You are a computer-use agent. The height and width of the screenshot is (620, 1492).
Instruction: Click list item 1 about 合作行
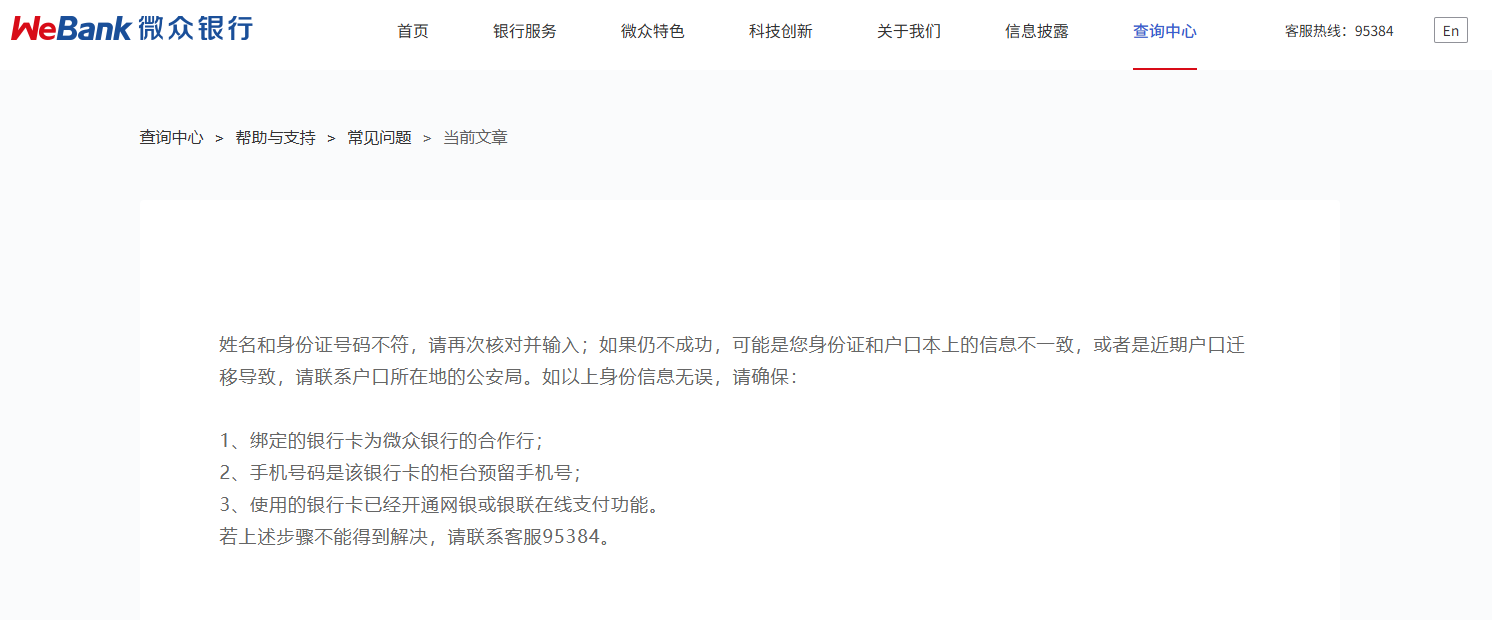tap(381, 441)
